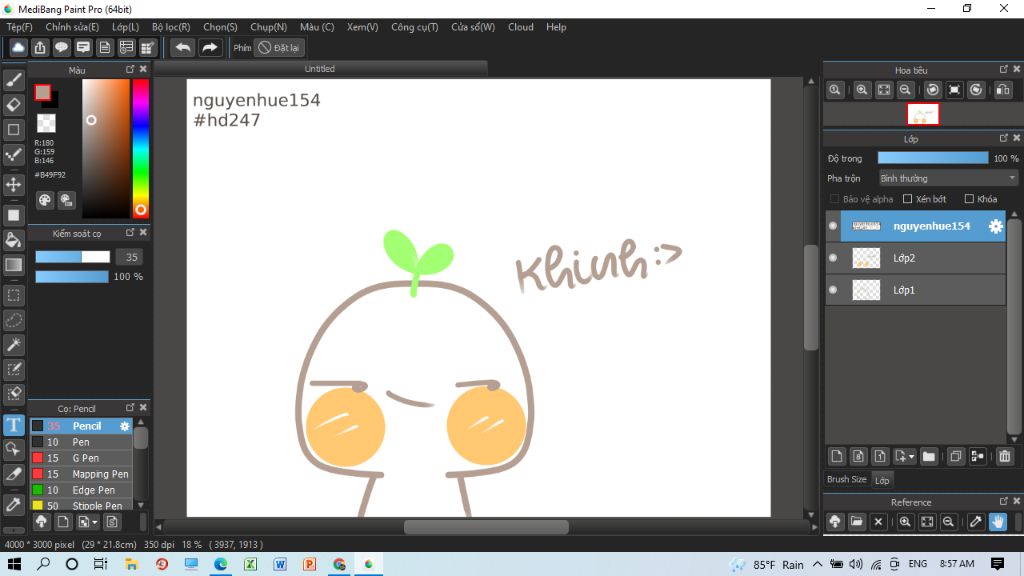1024x576 pixels.
Task: Open file in Reference panel folder icon
Action: pyautogui.click(x=857, y=522)
